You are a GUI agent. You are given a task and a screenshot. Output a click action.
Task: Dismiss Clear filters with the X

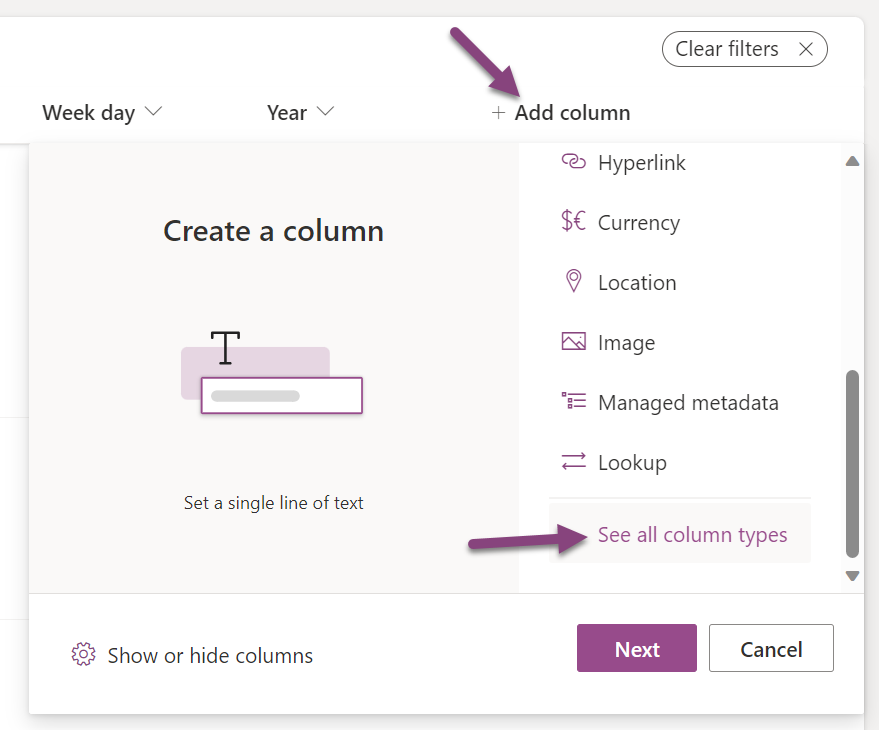(x=806, y=49)
